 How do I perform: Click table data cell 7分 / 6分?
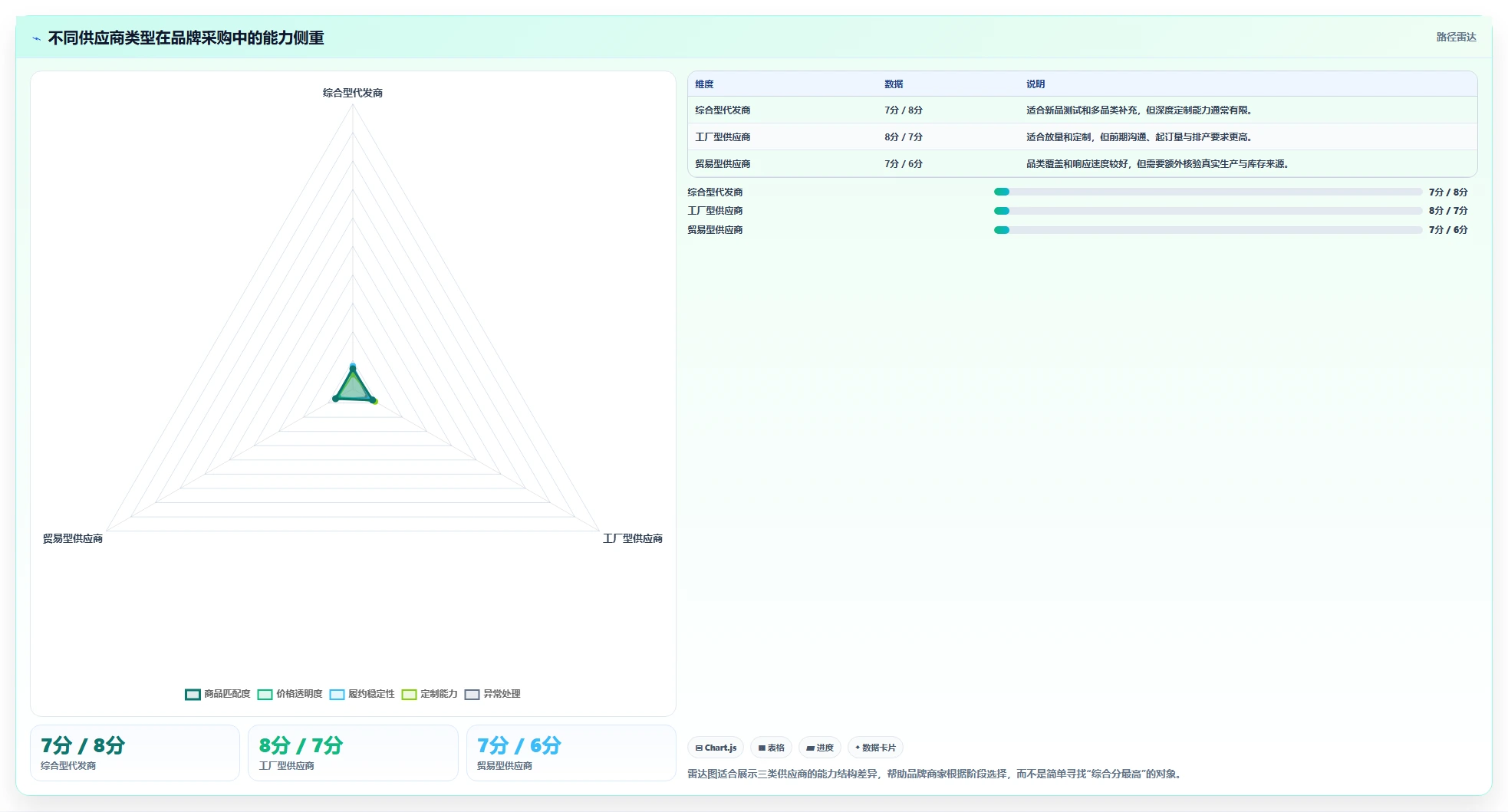904,164
